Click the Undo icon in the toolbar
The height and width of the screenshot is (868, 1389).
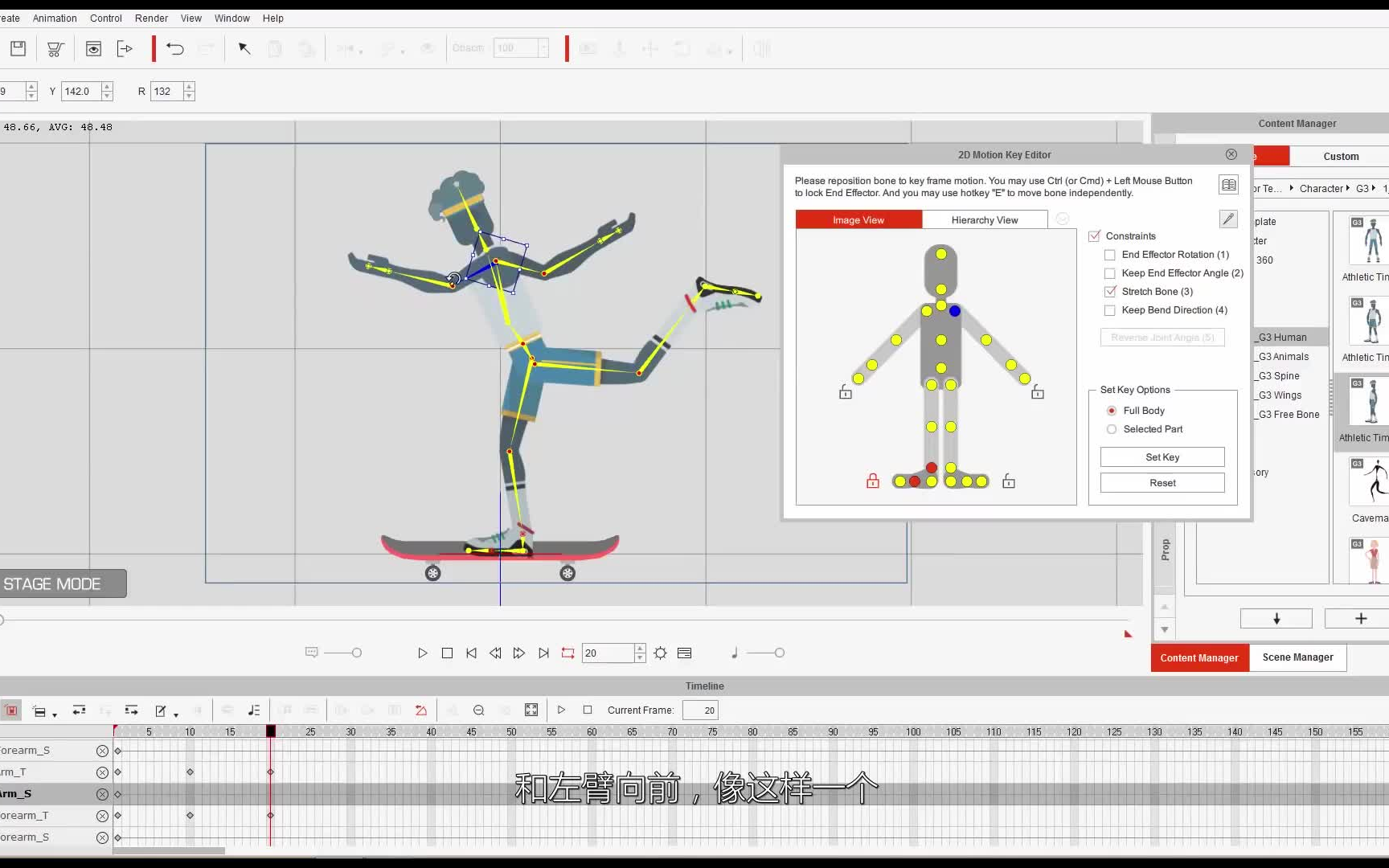174,49
